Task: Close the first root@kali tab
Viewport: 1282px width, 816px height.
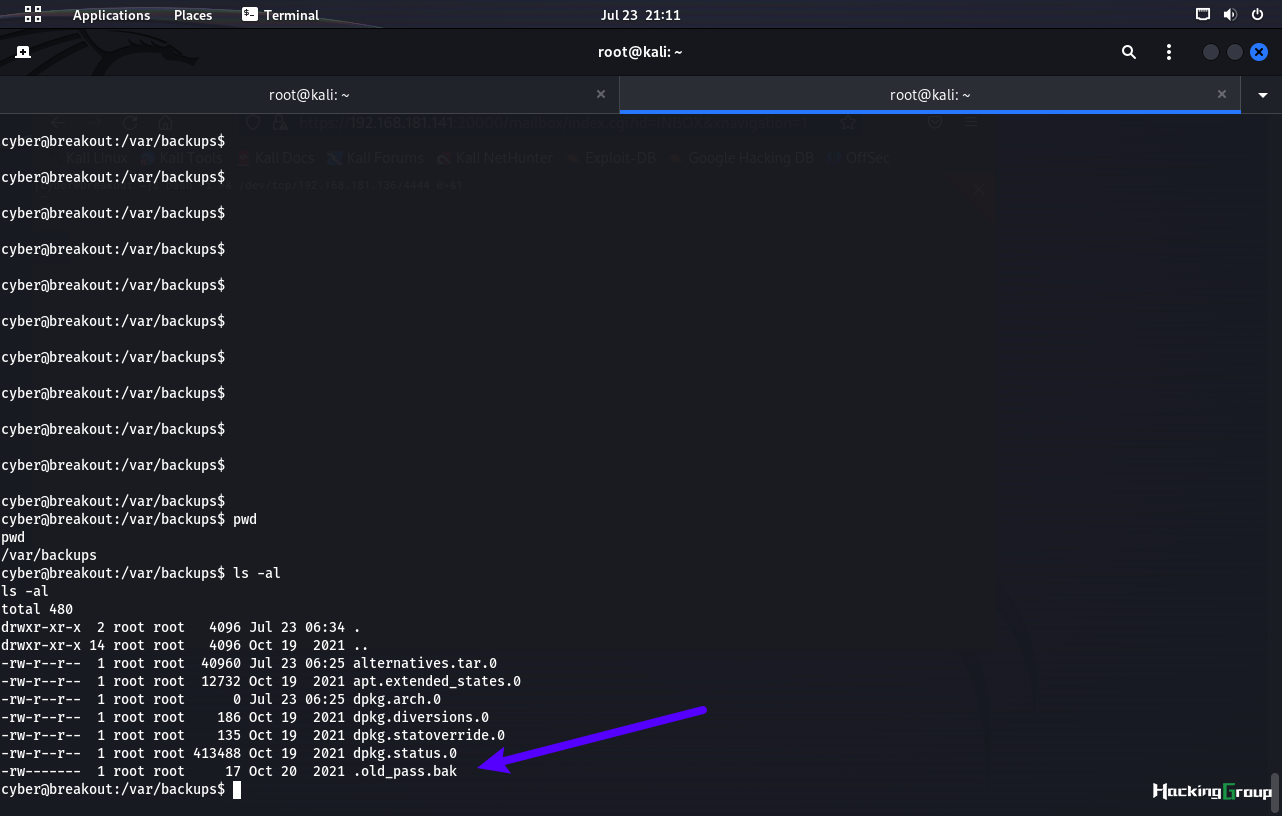Action: pyautogui.click(x=601, y=94)
